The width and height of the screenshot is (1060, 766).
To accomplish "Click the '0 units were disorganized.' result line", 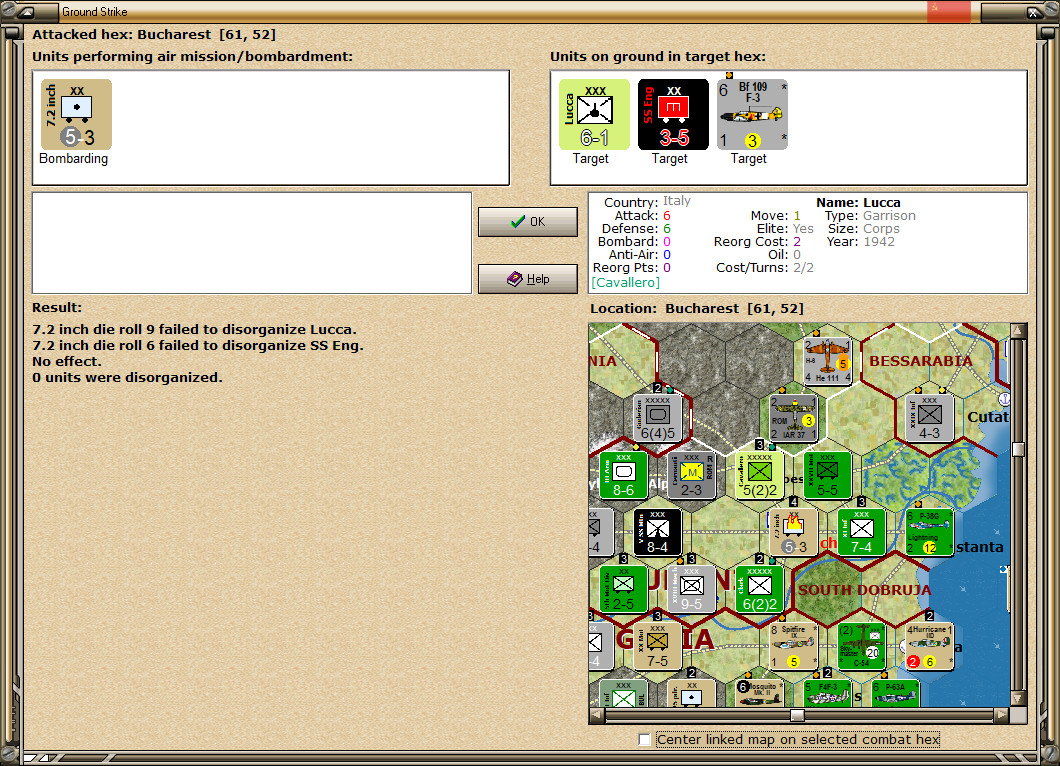I will (128, 378).
